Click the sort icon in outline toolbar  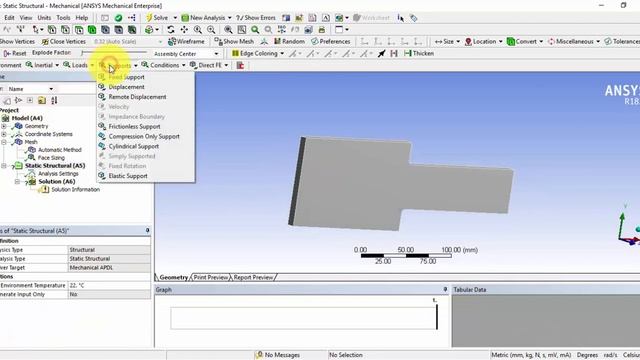coord(54,100)
